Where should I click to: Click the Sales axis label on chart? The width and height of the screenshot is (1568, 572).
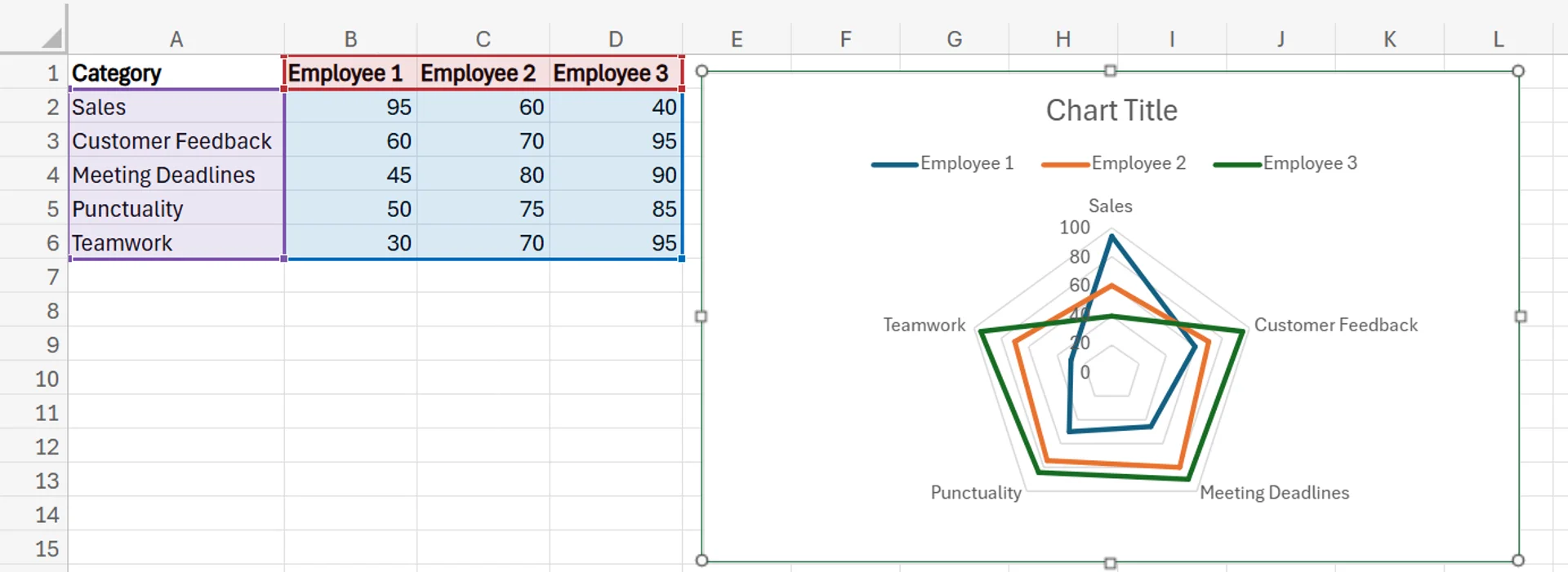pos(1111,206)
